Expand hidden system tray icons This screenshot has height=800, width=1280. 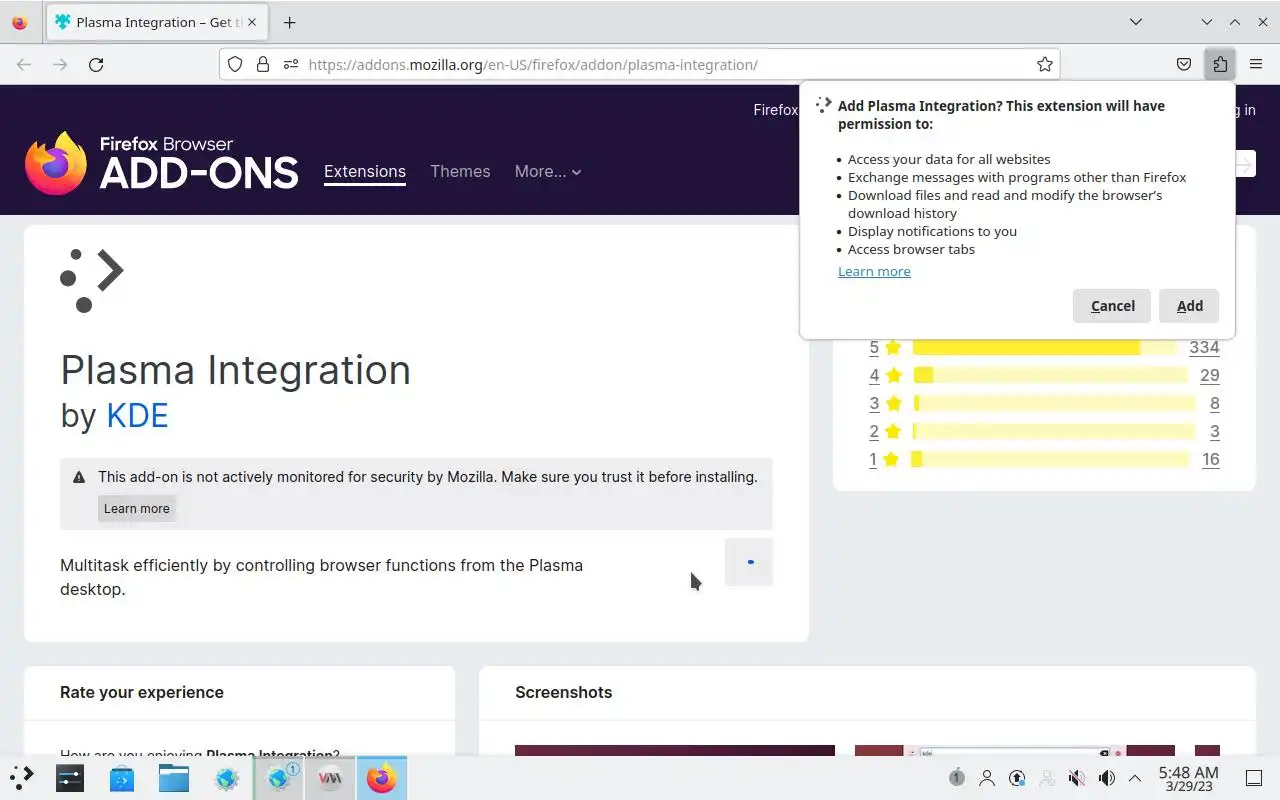coord(1135,777)
